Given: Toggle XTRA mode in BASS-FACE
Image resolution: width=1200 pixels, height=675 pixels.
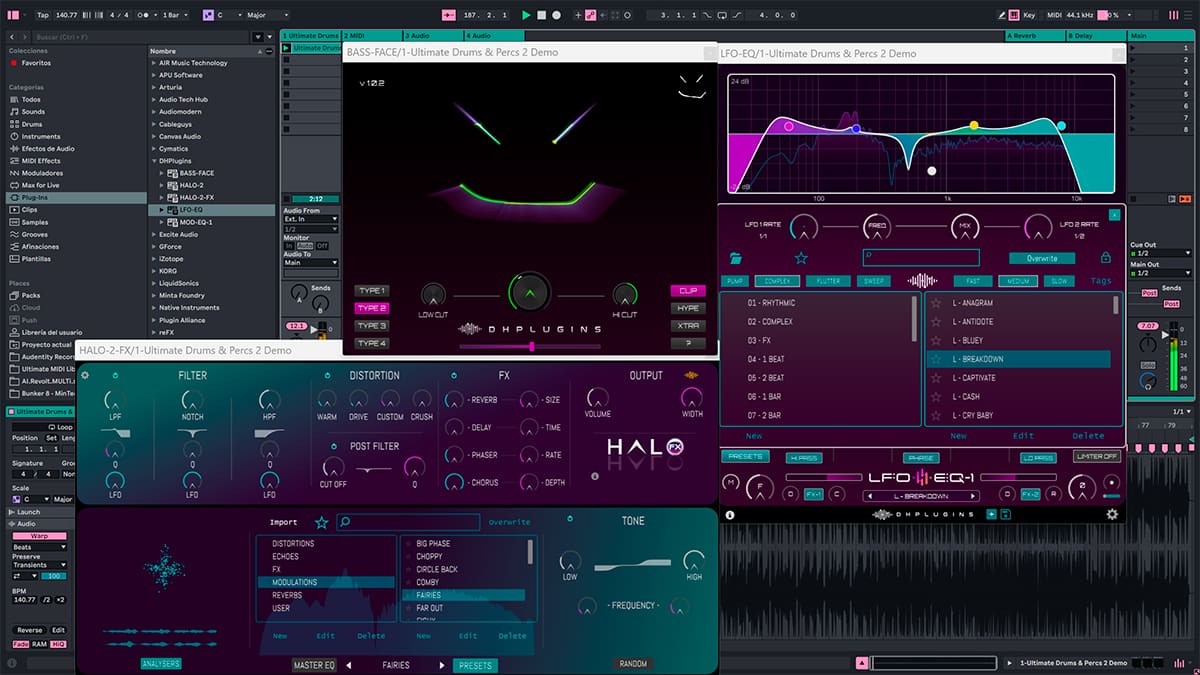Looking at the screenshot, I should (688, 326).
